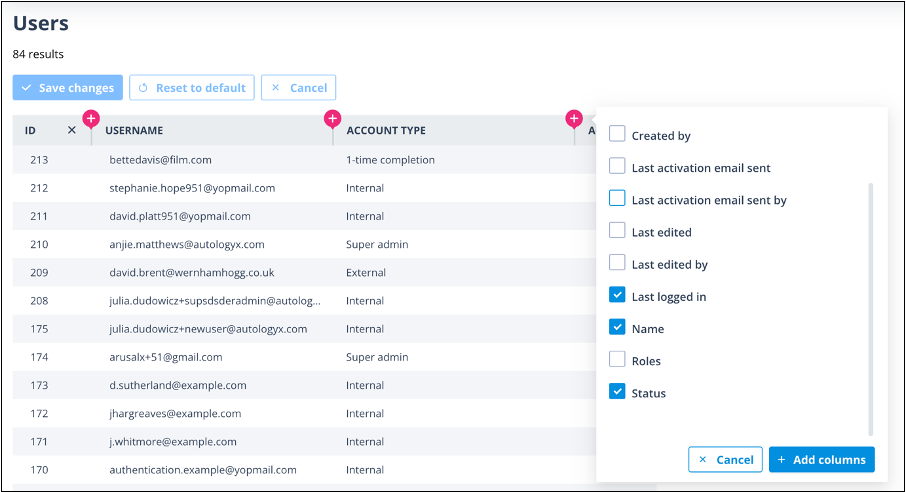Click authentication.example@yopmail.com username

203,470
